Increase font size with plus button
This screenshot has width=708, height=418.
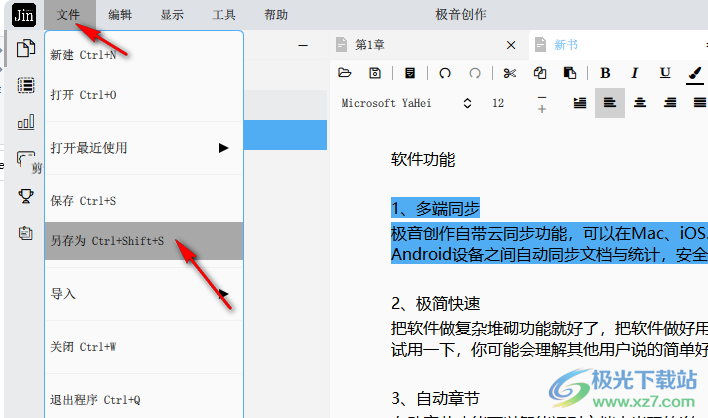click(542, 109)
